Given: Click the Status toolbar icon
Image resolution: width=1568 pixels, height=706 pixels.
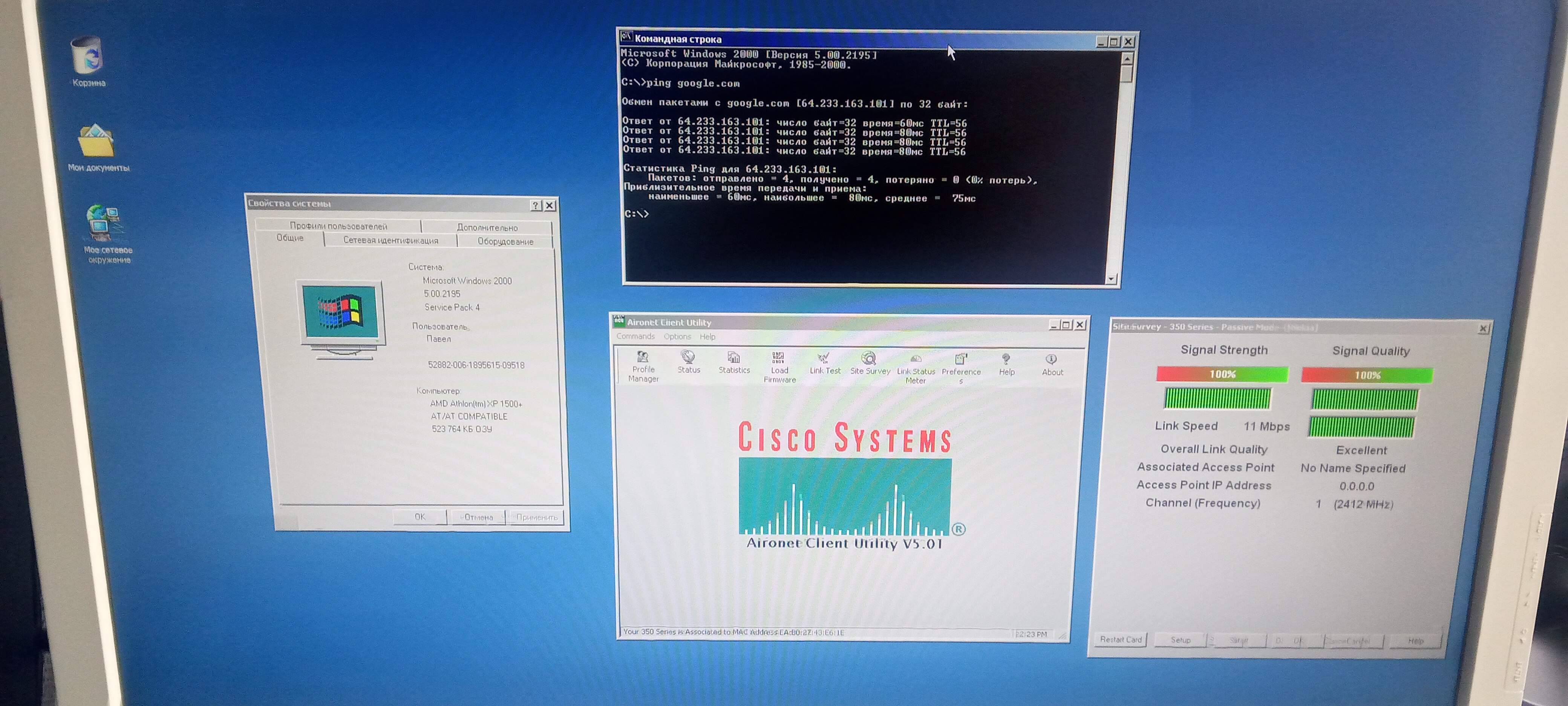Looking at the screenshot, I should coord(688,362).
